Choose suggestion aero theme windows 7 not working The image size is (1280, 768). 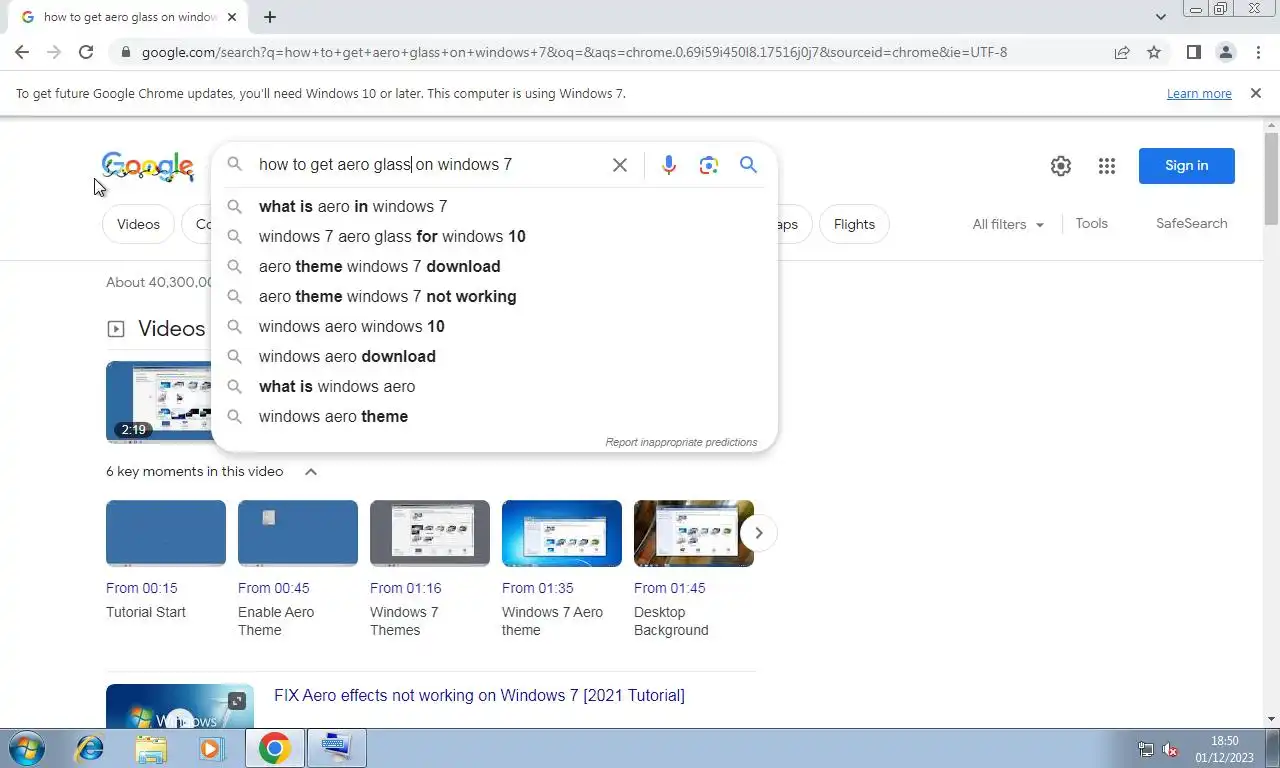494,296
